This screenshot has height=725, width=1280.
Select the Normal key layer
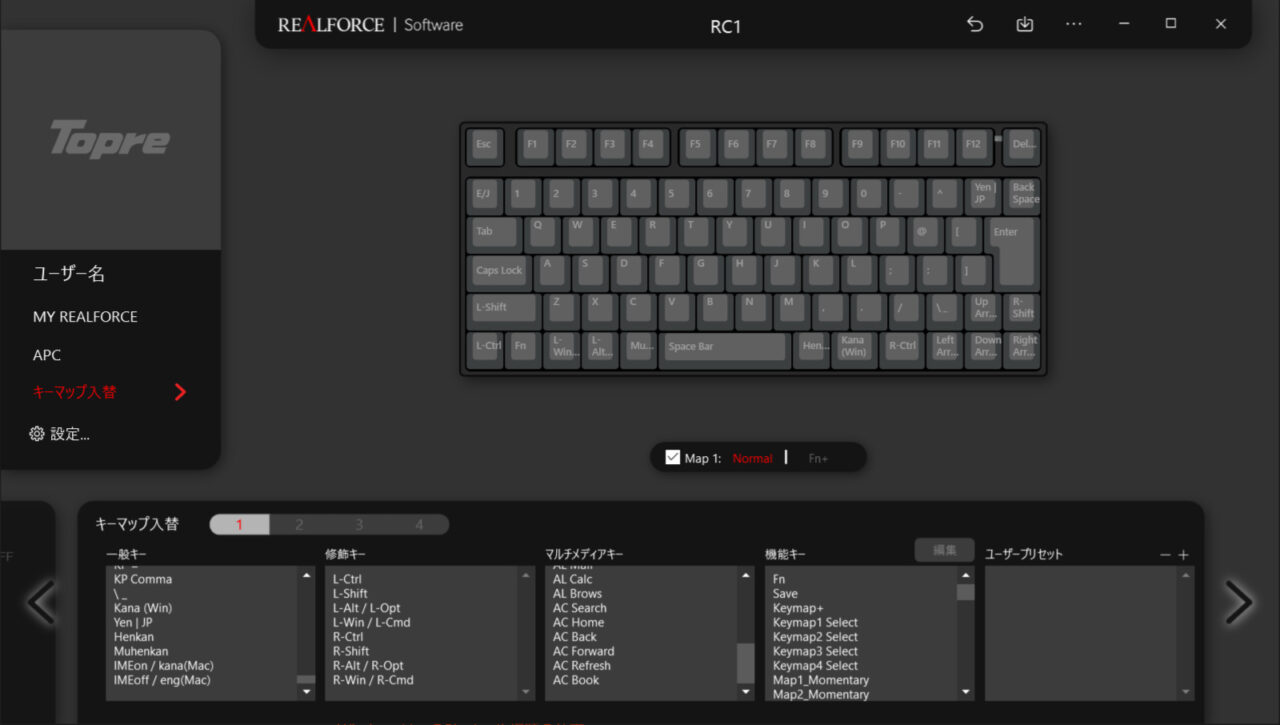[x=752, y=458]
